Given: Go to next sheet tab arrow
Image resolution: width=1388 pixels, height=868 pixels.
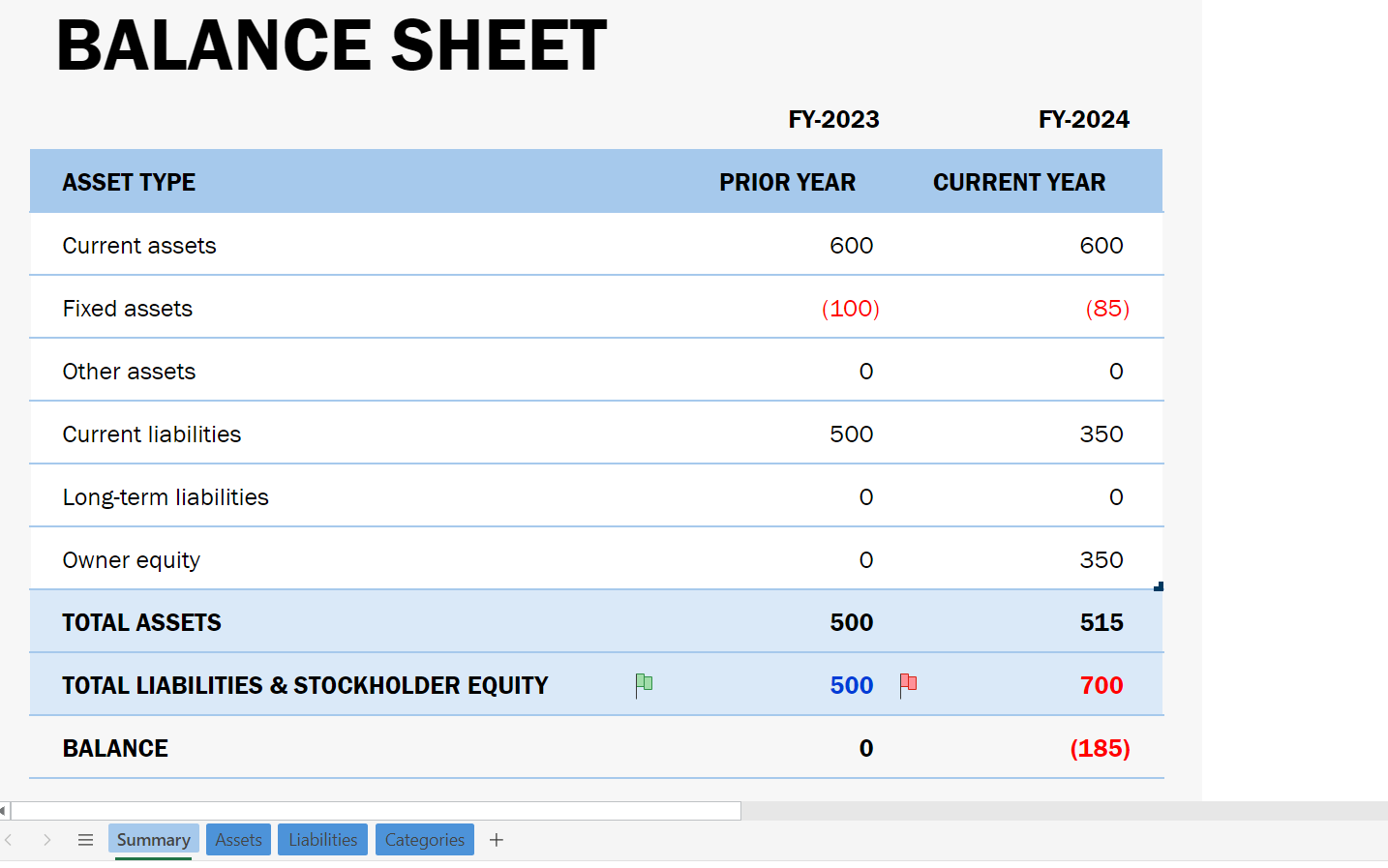Looking at the screenshot, I should coord(46,840).
